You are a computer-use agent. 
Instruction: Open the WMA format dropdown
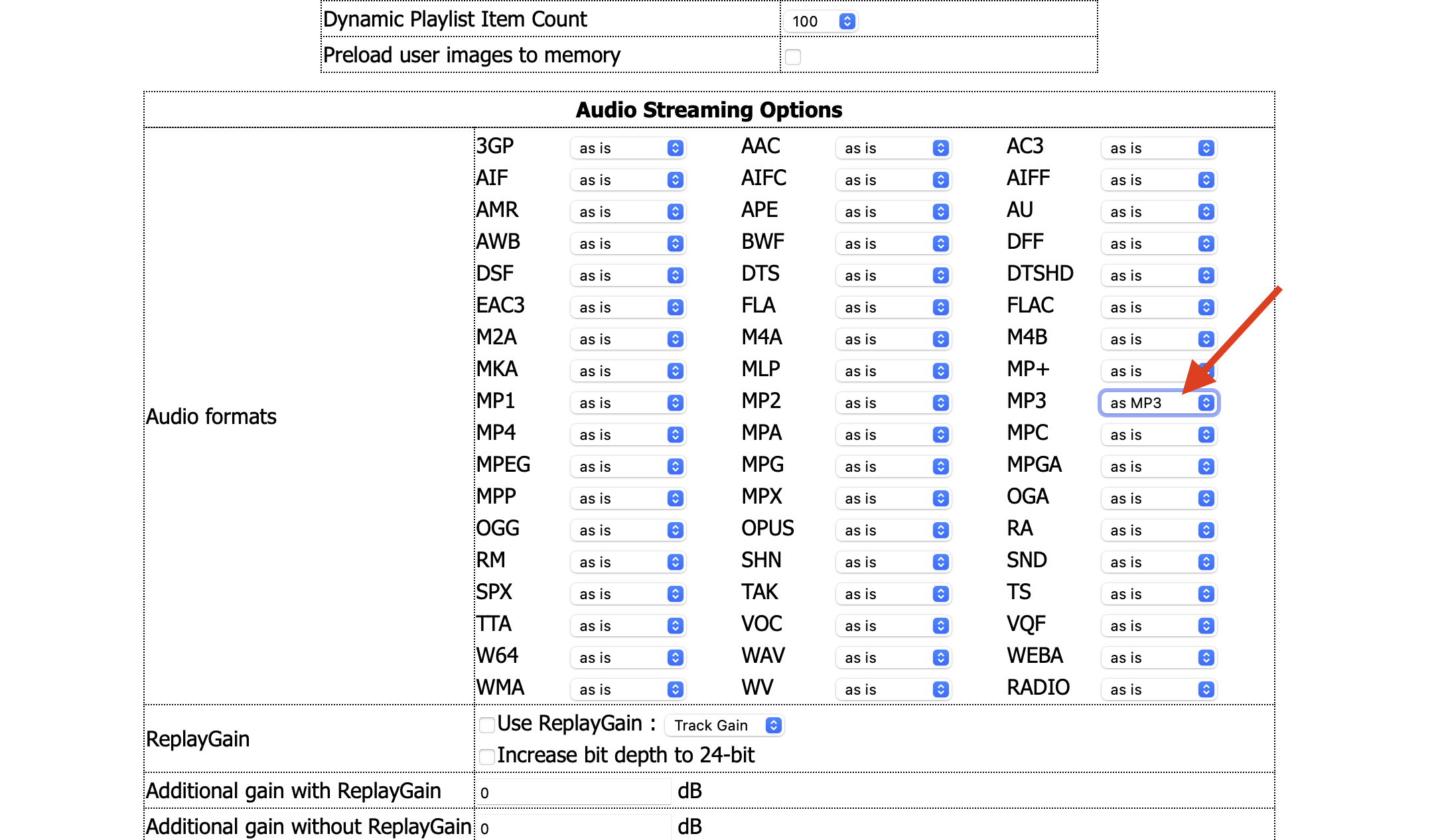[627, 689]
